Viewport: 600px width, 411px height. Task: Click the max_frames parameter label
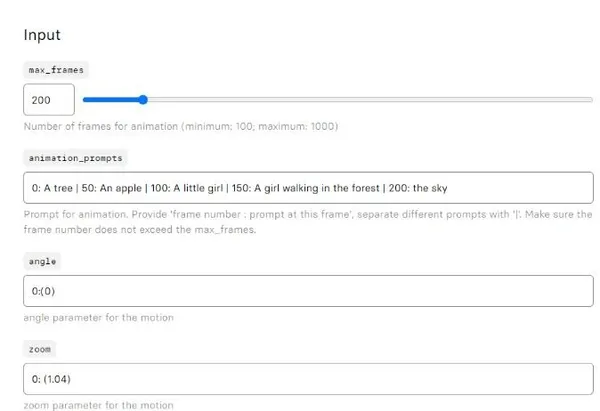coord(56,70)
